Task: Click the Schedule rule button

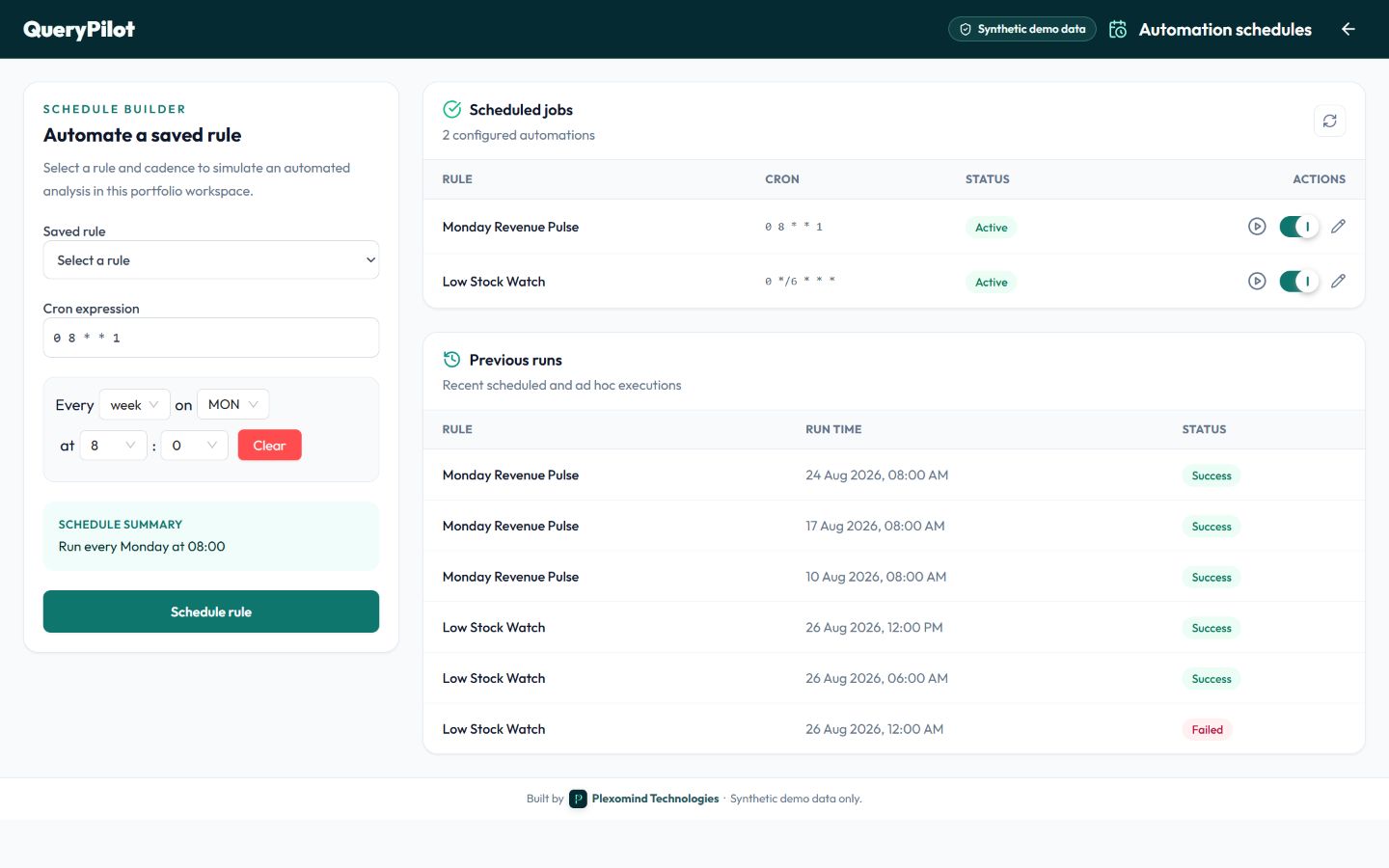Action: tap(211, 611)
